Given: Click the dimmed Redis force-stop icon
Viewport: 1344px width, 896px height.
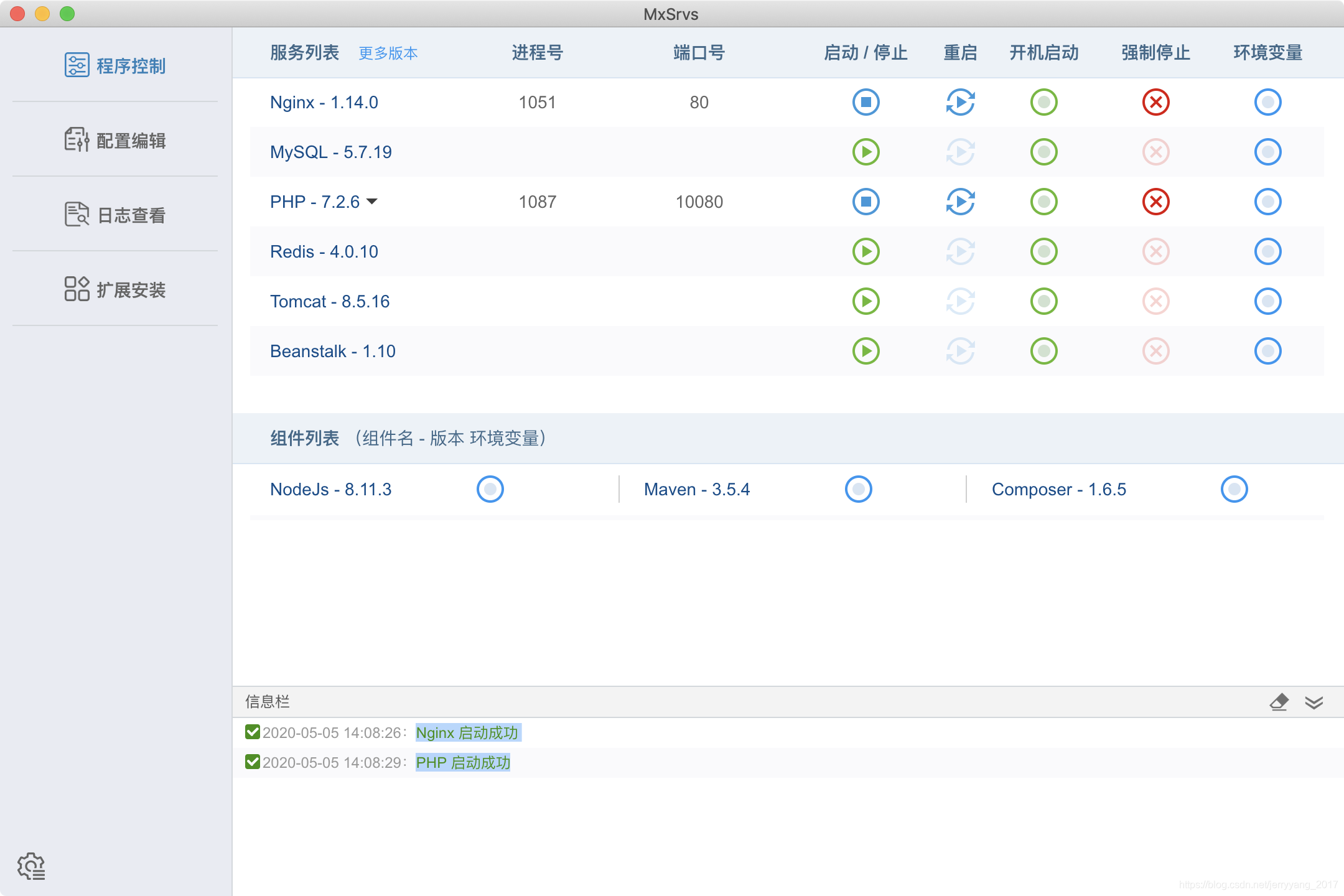Looking at the screenshot, I should (x=1155, y=251).
